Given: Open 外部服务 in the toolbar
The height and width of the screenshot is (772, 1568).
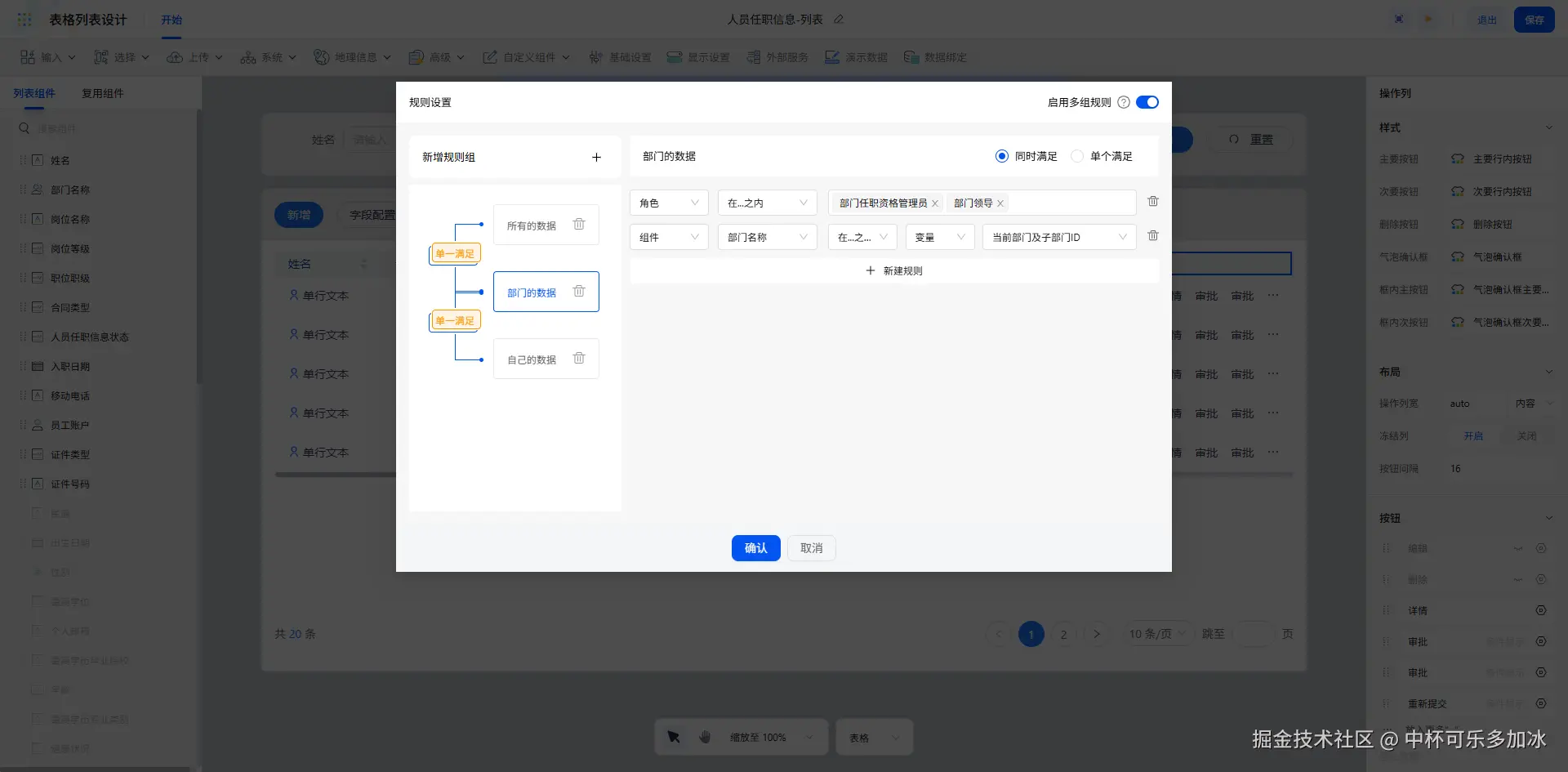Looking at the screenshot, I should tap(777, 57).
